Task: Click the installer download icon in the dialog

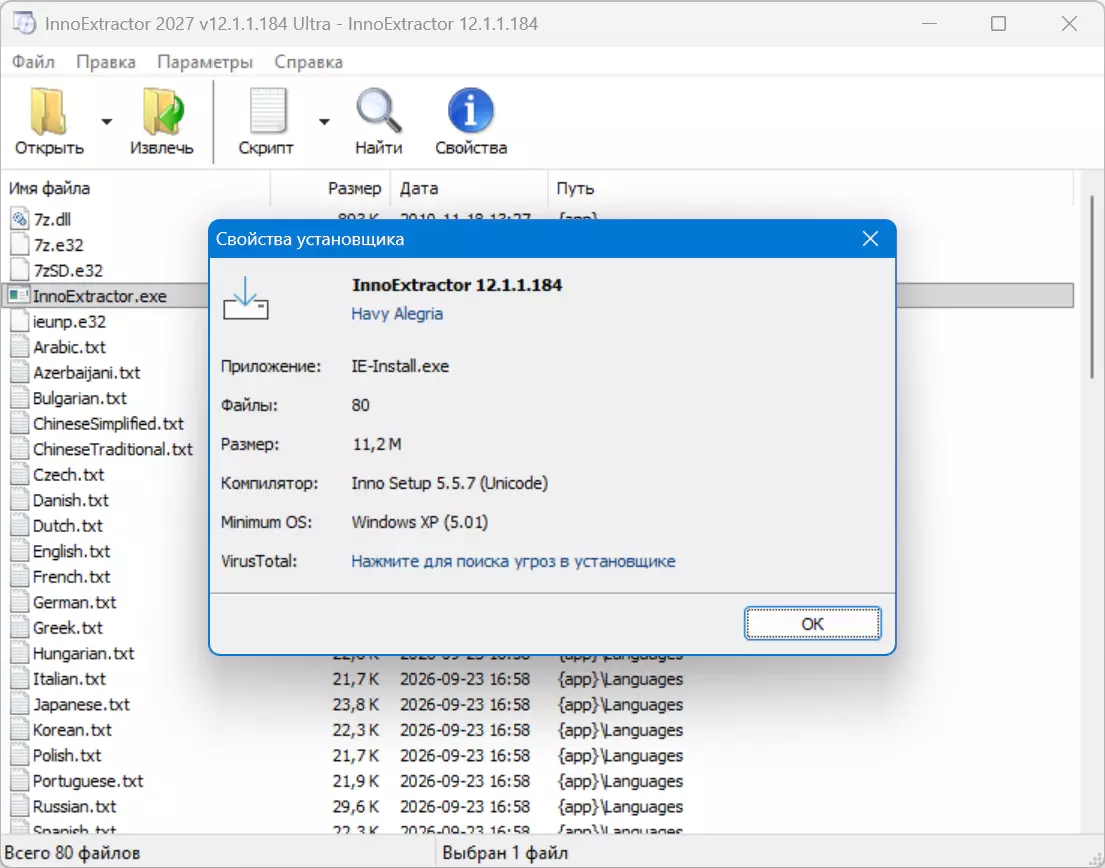Action: (x=245, y=298)
